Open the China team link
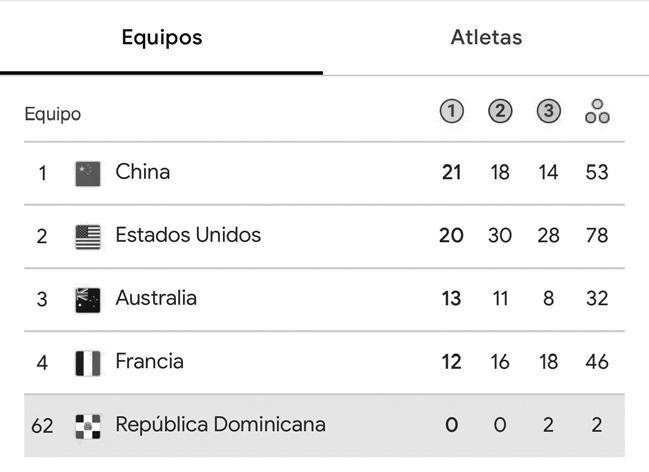This screenshot has height=472, width=649. pos(143,172)
